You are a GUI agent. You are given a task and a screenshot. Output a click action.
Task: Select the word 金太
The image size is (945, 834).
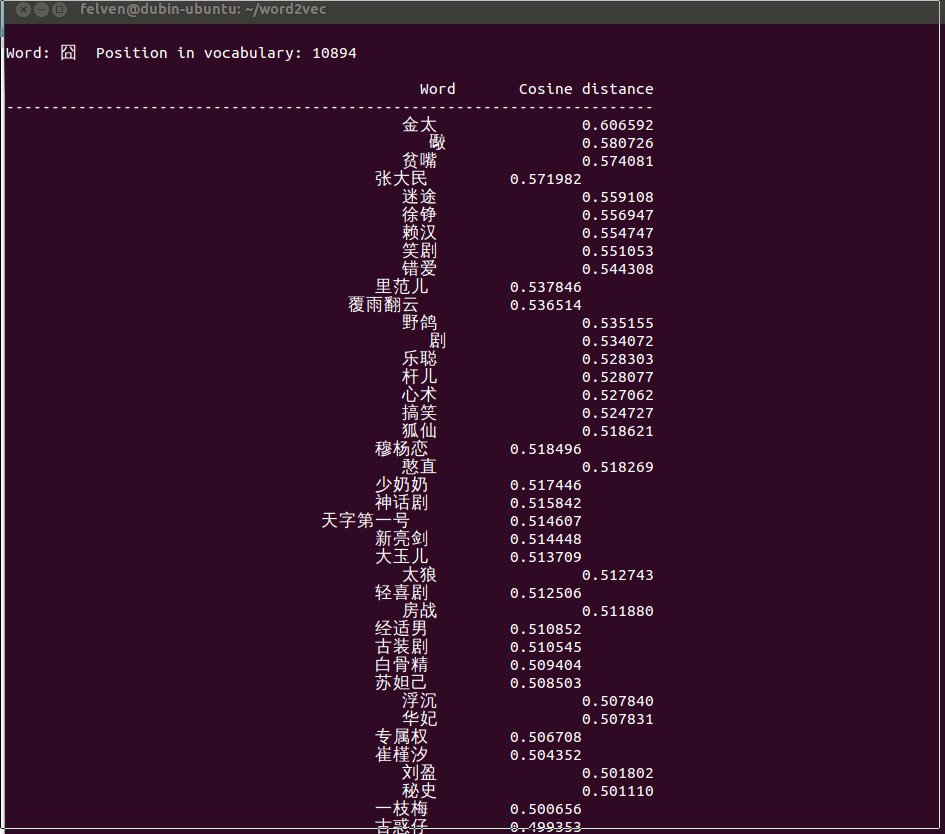pyautogui.click(x=419, y=125)
